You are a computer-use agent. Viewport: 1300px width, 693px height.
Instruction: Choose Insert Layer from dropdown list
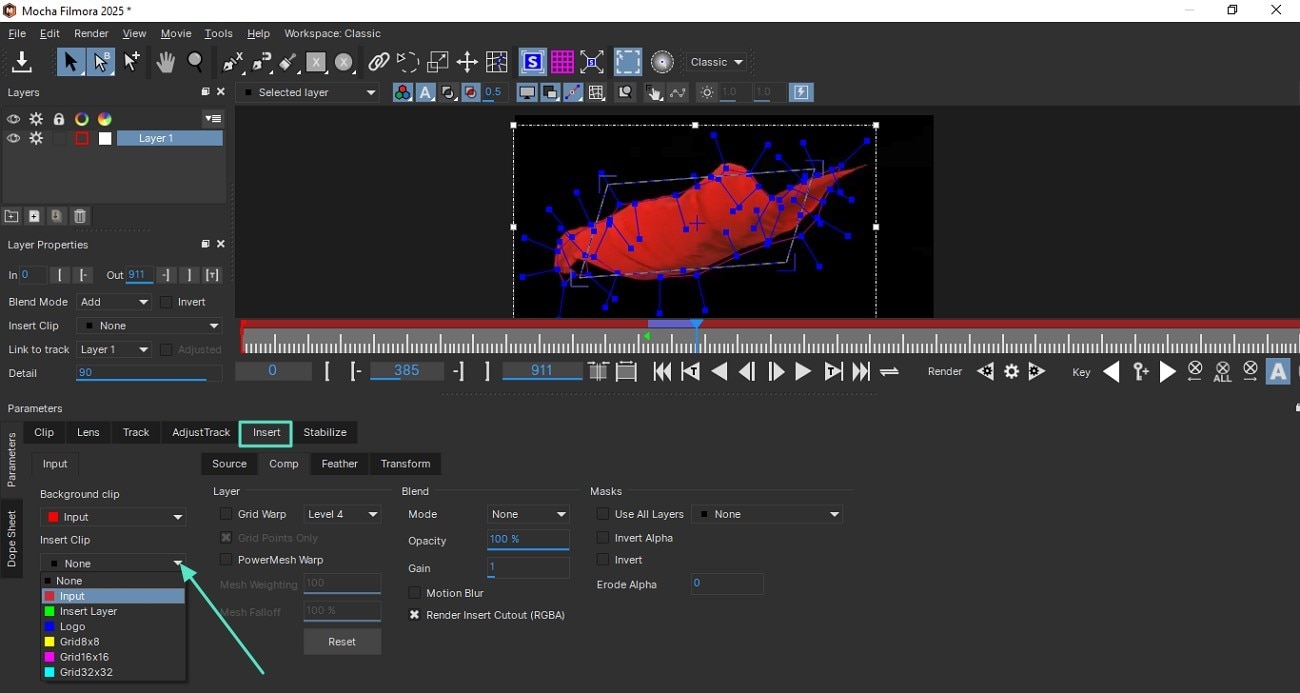(x=113, y=611)
